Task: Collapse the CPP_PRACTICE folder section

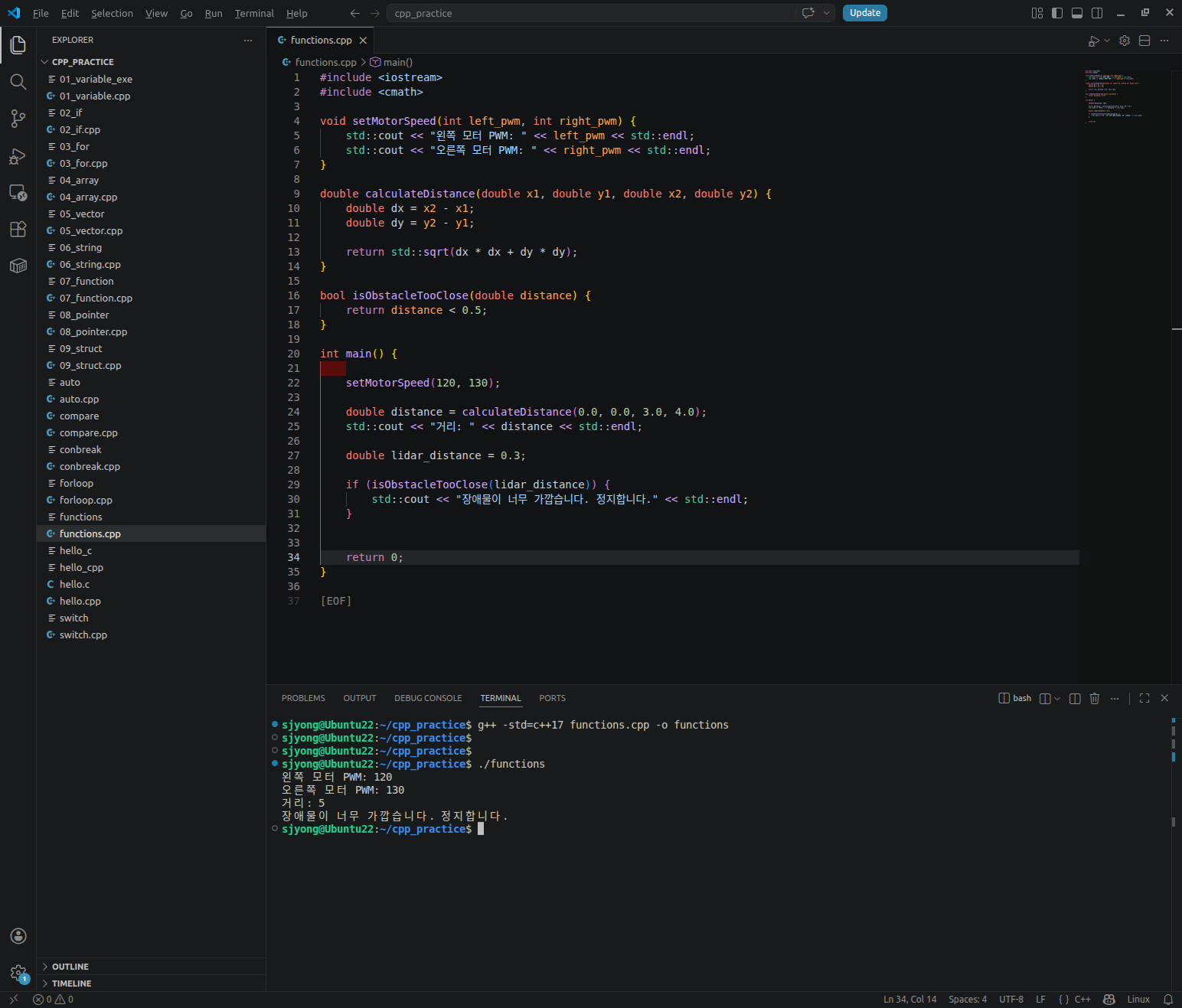Action: coord(152,62)
